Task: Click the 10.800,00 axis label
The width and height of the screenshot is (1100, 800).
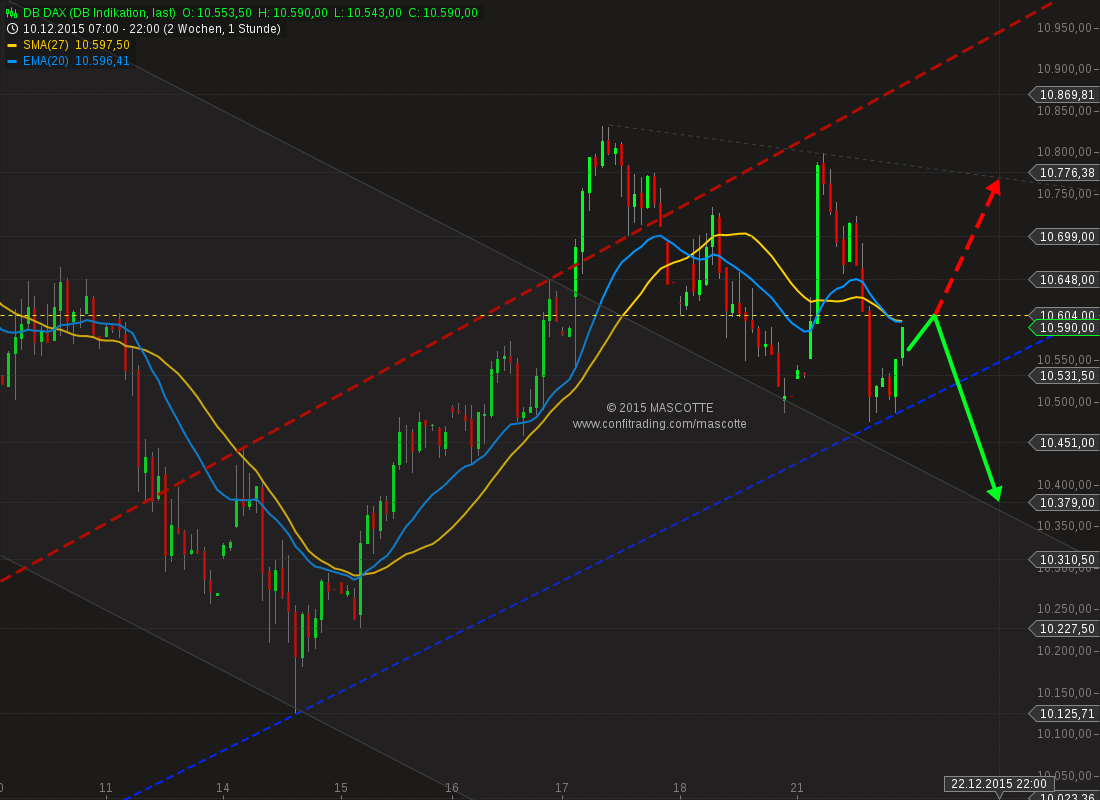Action: tap(1066, 152)
